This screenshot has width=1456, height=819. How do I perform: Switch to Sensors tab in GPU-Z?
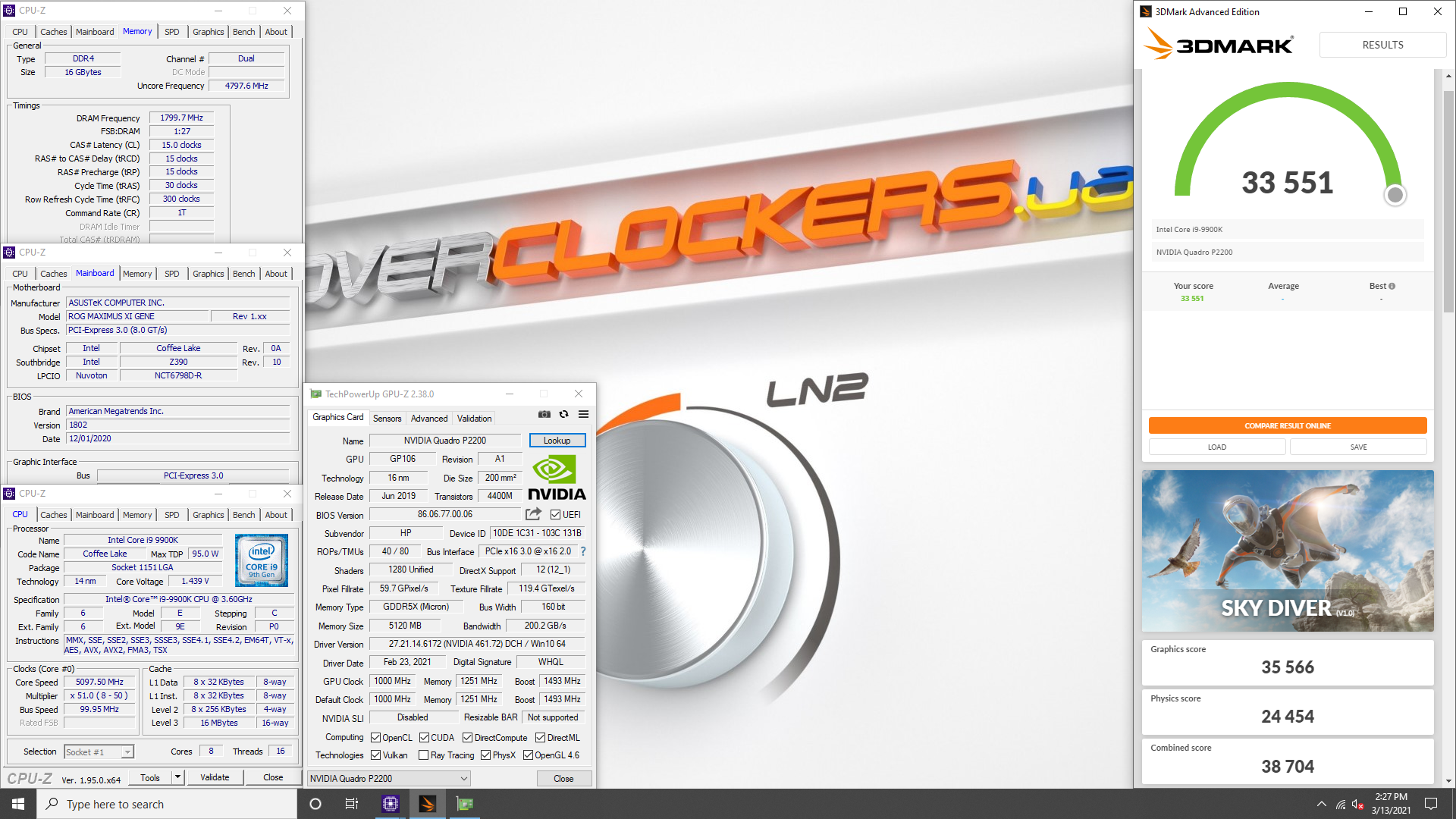coord(387,419)
